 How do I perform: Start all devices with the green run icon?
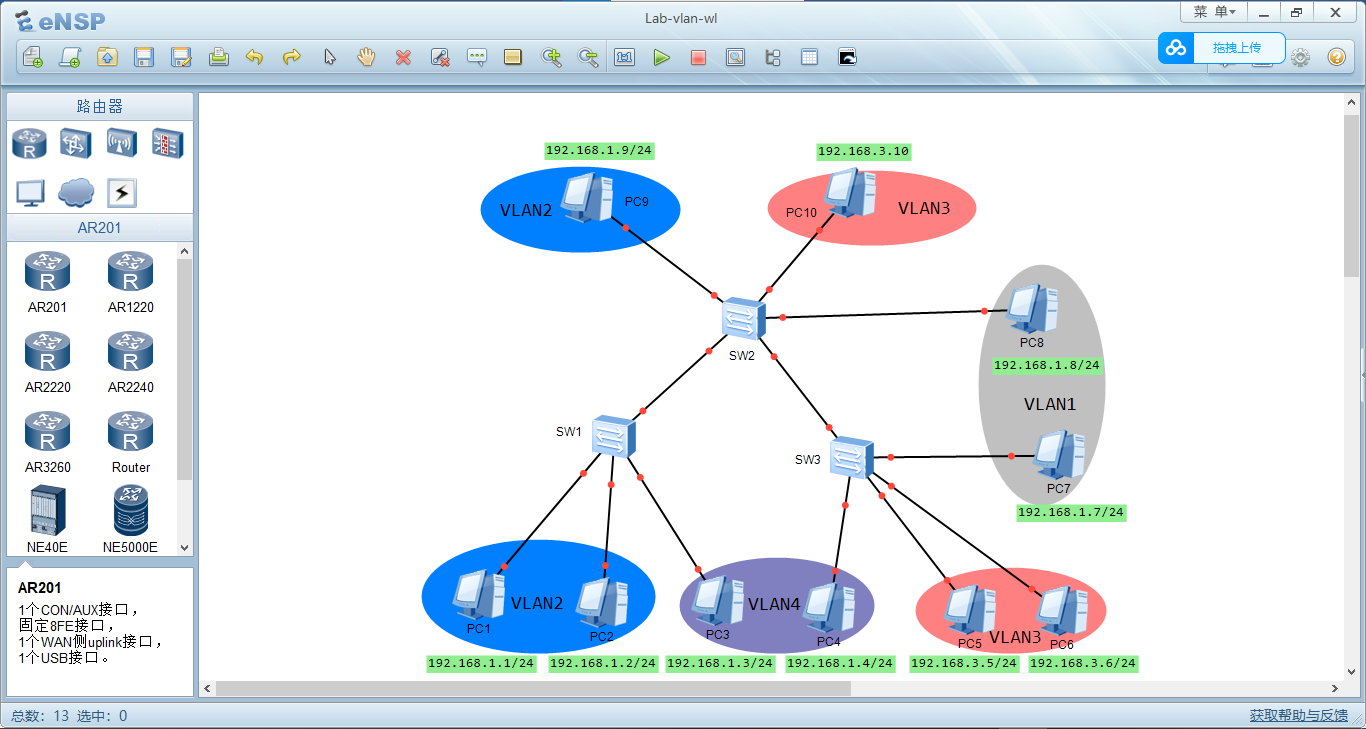[x=662, y=57]
